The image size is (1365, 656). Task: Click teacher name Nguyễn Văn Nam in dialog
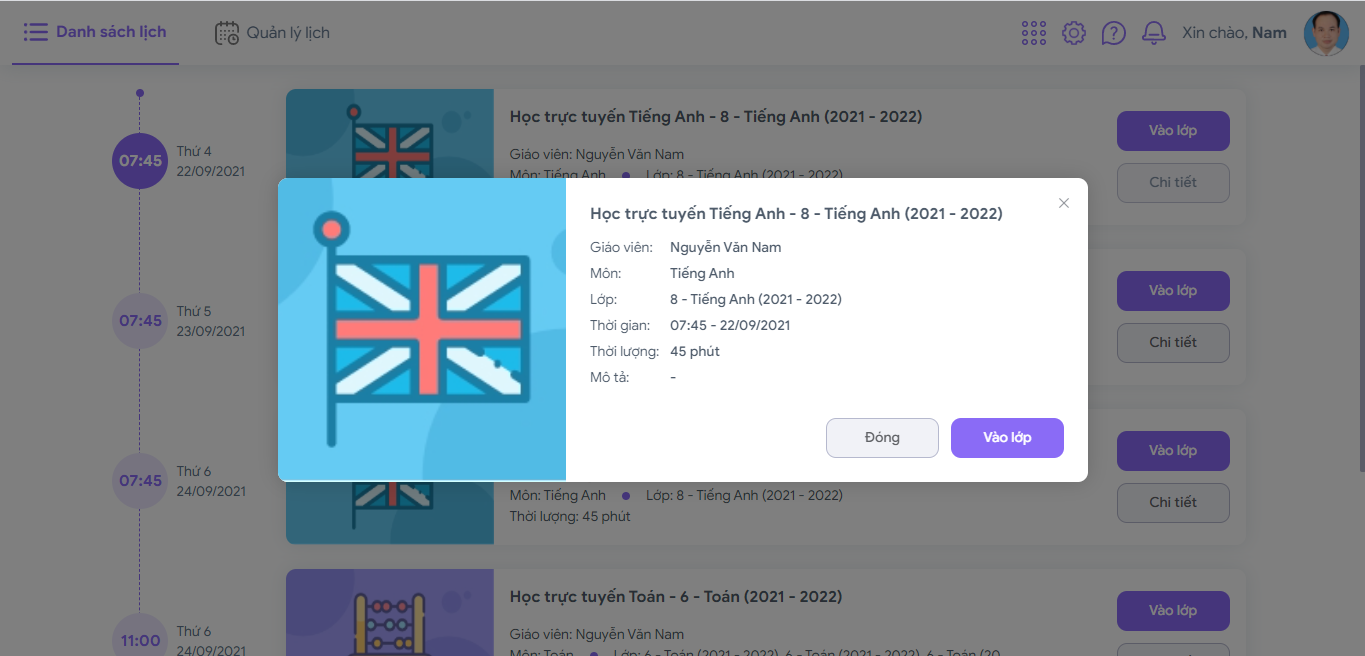726,247
